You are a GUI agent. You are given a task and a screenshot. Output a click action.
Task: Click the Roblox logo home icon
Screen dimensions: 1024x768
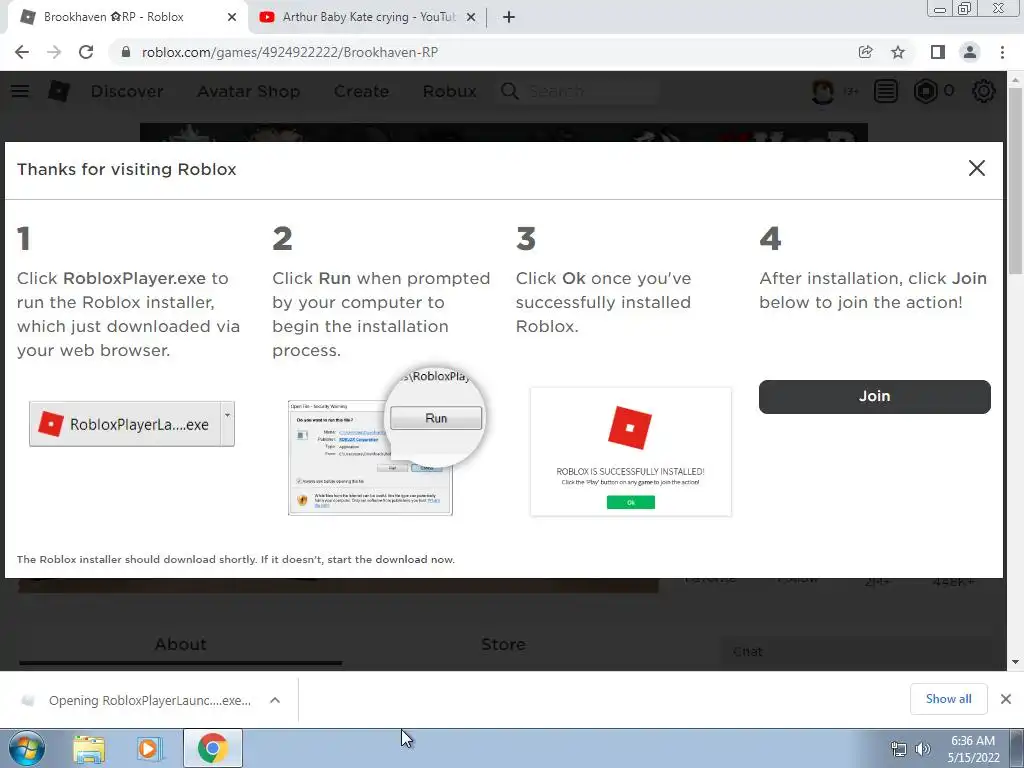pyautogui.click(x=59, y=91)
